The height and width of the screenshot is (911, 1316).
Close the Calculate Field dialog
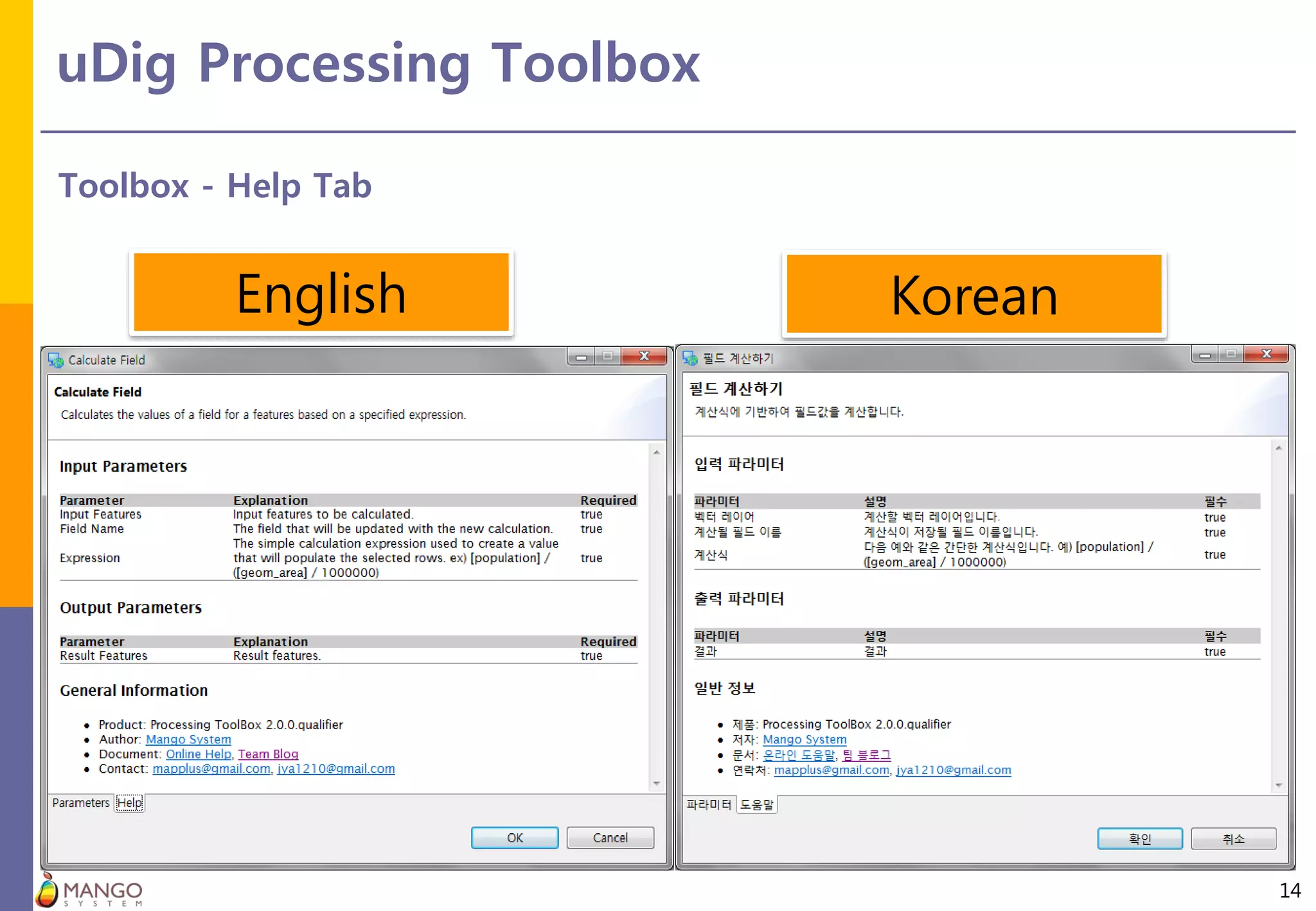click(644, 357)
